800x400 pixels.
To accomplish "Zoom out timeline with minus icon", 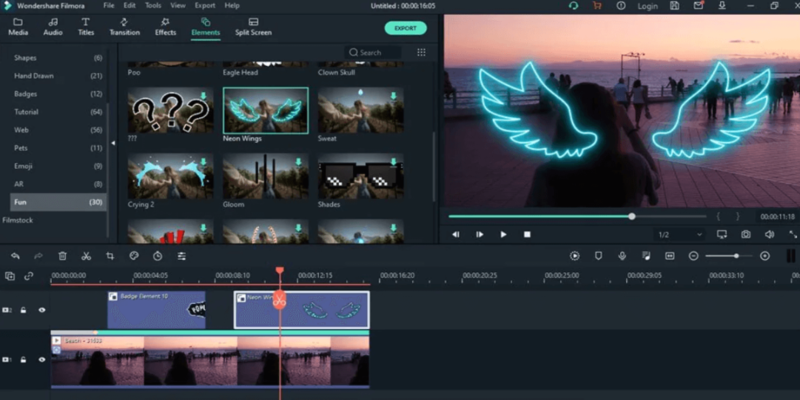I will (693, 256).
